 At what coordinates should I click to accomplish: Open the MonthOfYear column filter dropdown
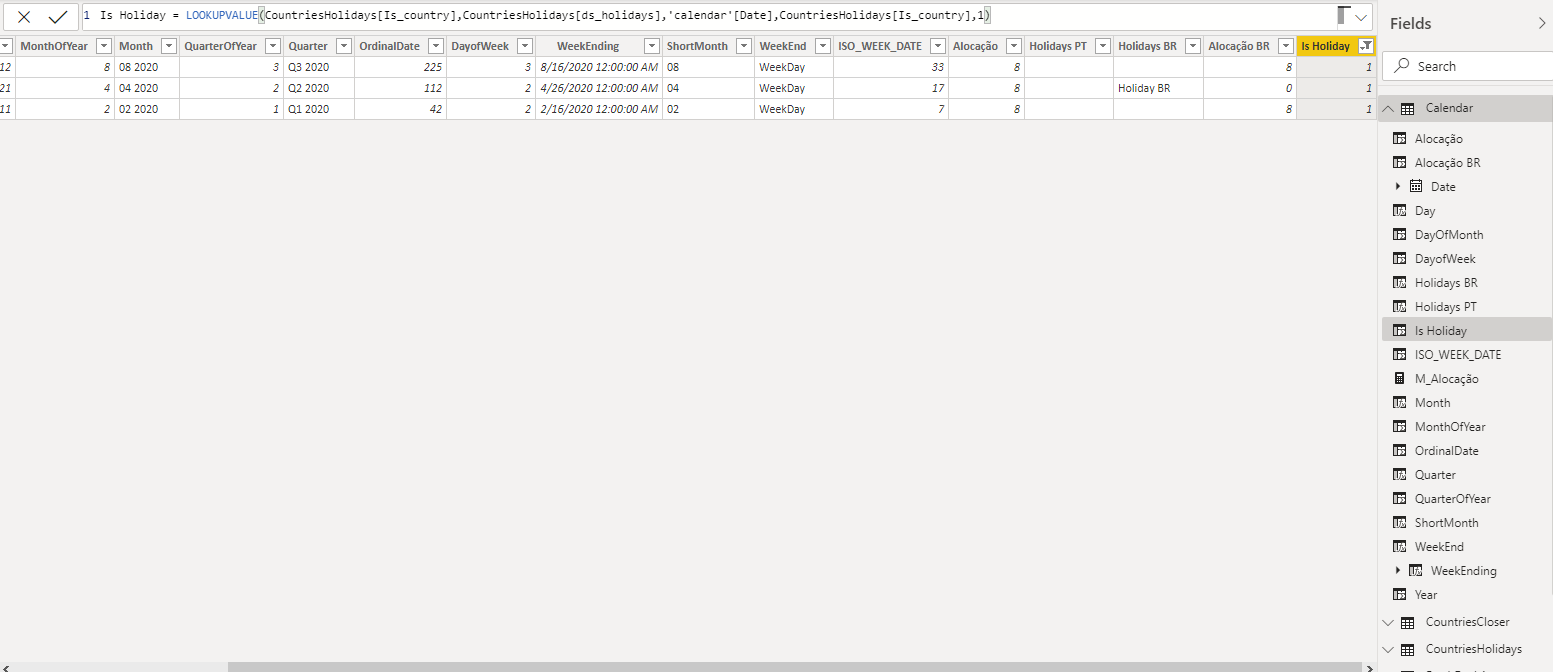coord(104,46)
